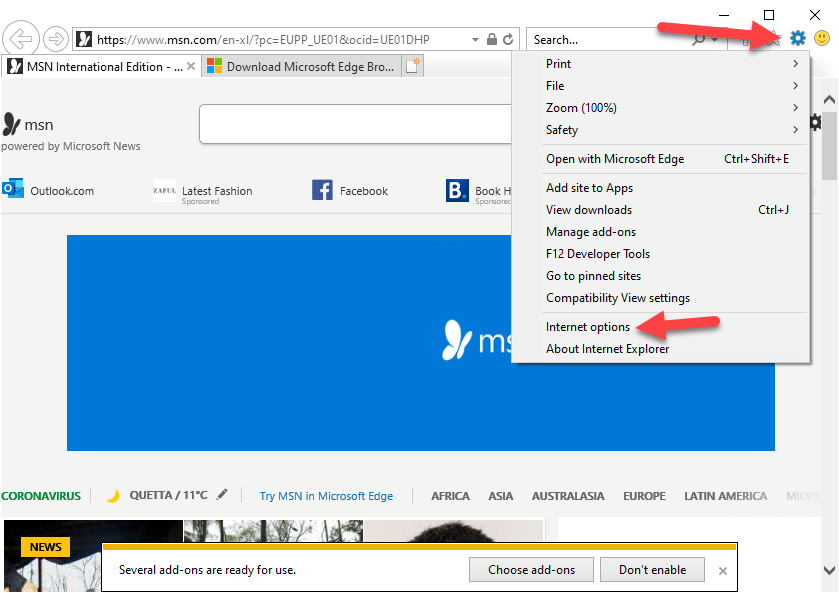Click the Tools gear icon
This screenshot has height=593, width=839.
(797, 39)
